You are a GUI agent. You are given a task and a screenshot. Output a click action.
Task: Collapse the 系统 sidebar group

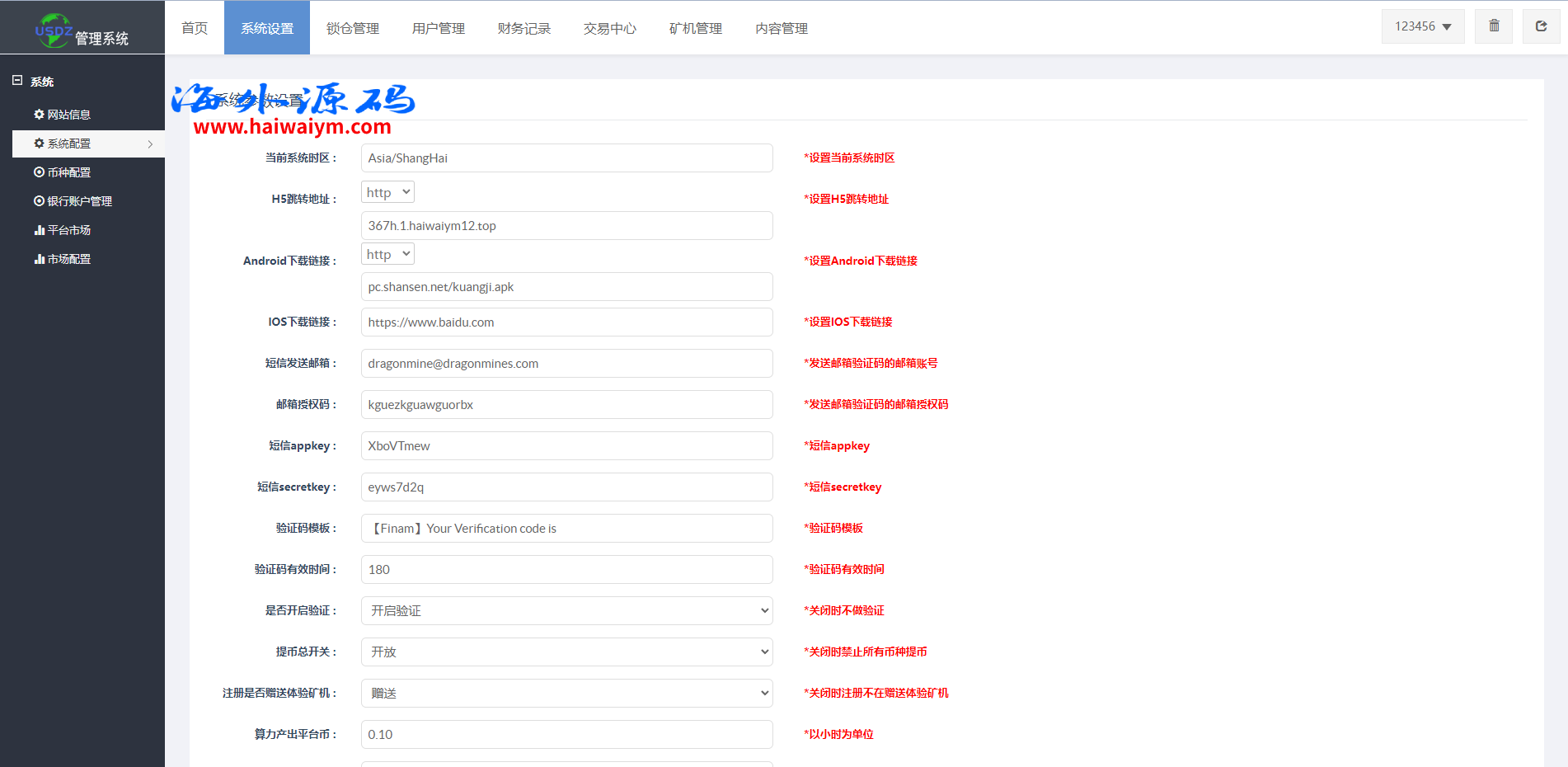[17, 81]
